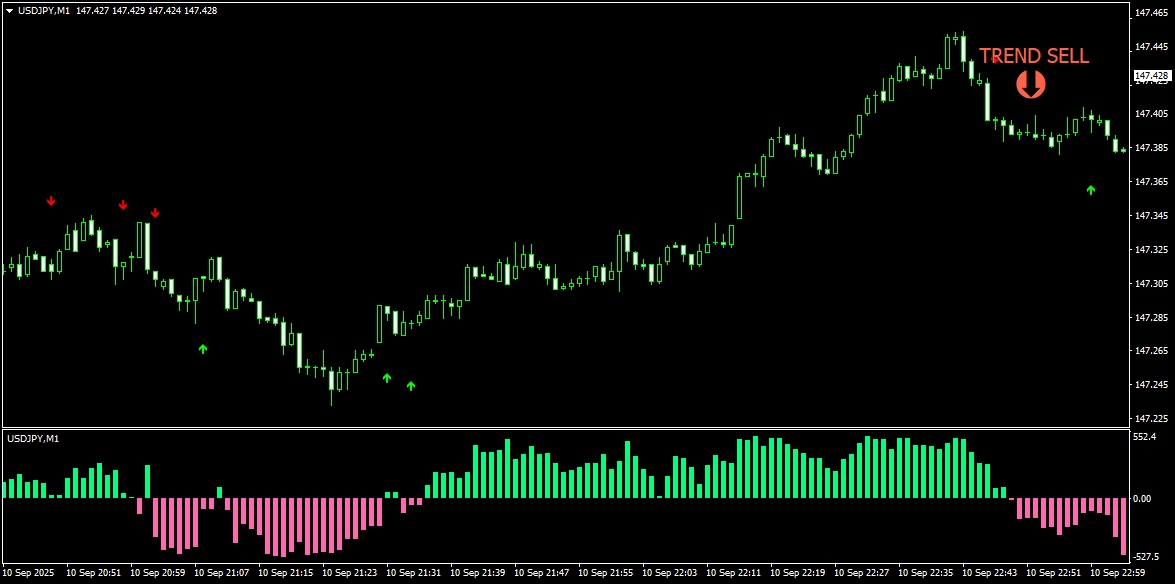Click the 10 Sep 21:55 time label
This screenshot has width=1175, height=584.
[x=606, y=572]
